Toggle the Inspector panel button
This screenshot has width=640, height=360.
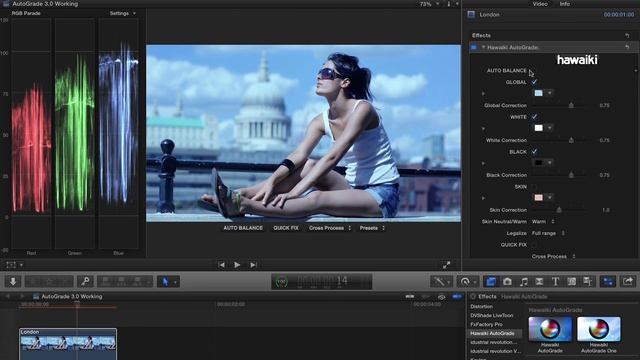point(608,281)
